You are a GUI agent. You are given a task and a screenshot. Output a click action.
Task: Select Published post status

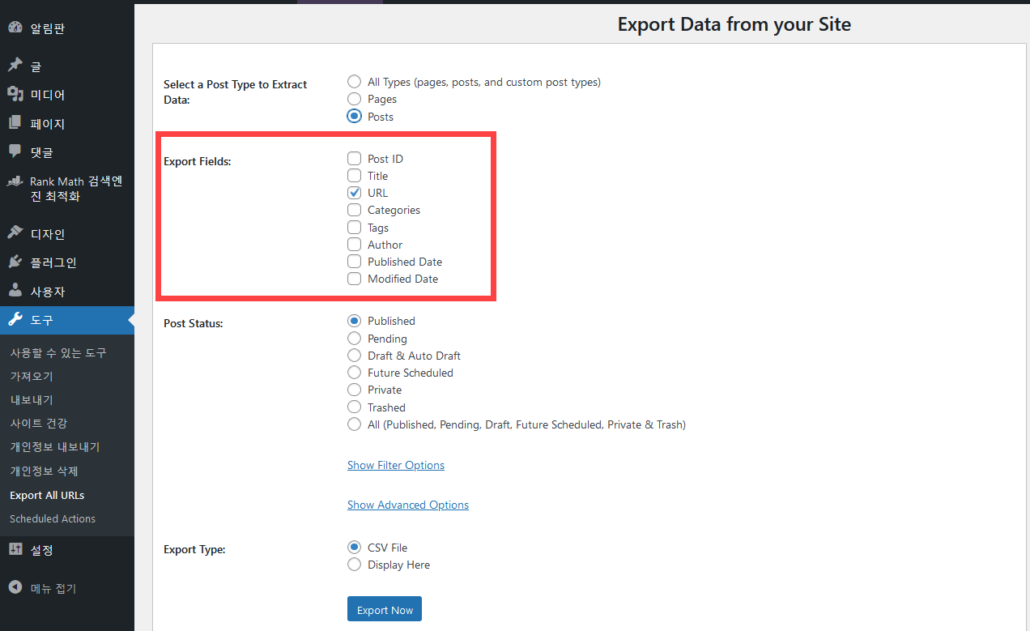[x=354, y=320]
